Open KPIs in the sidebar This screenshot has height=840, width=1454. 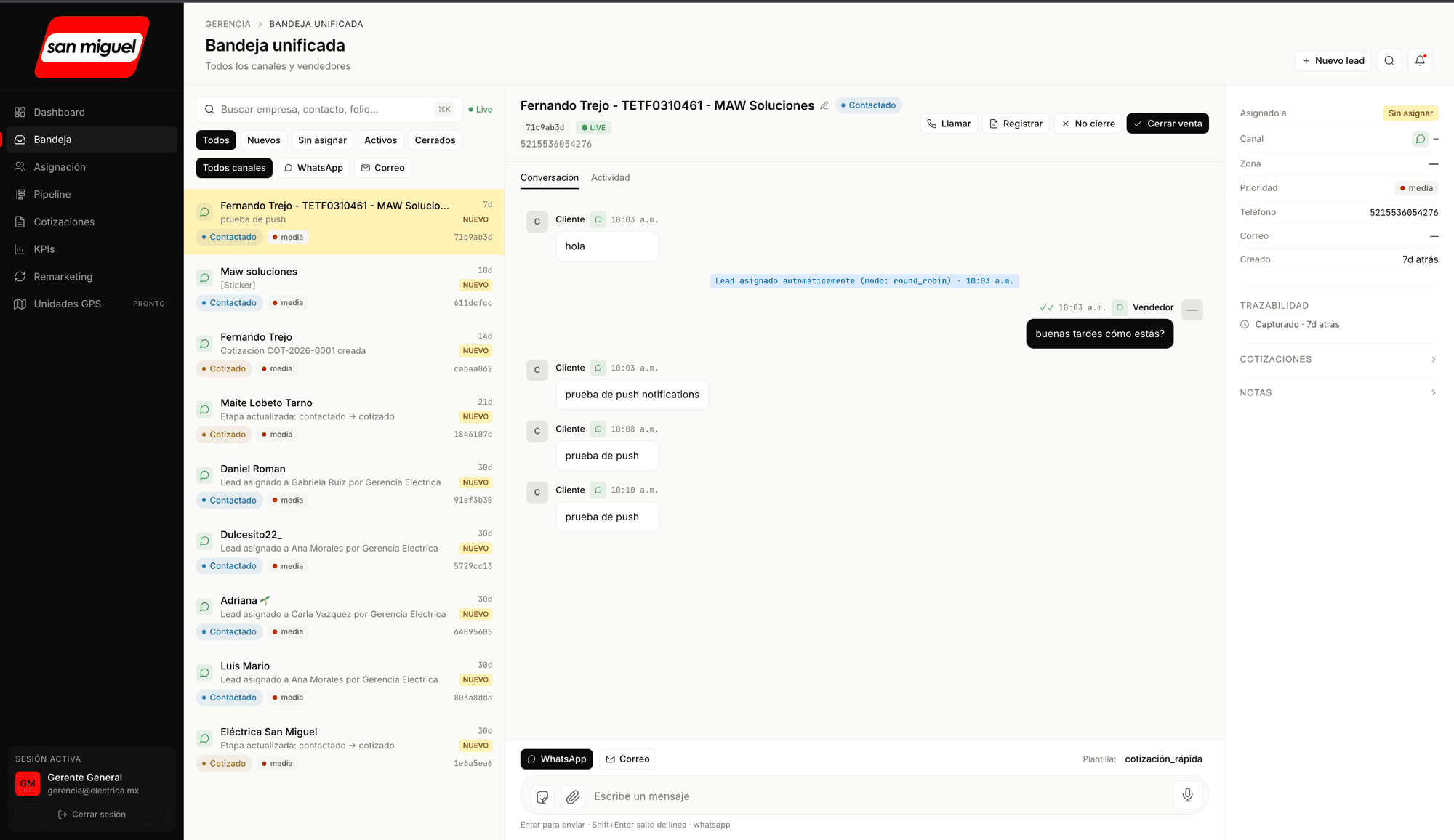point(91,249)
